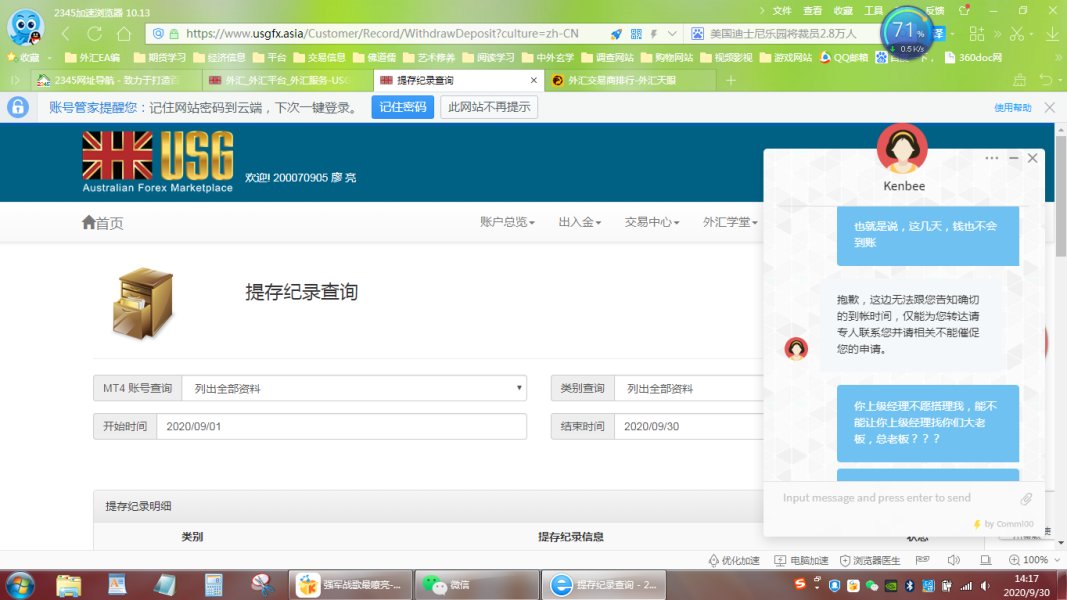Image resolution: width=1067 pixels, height=600 pixels.
Task: Open the 交易中心 navigation dropdown
Action: pos(652,222)
